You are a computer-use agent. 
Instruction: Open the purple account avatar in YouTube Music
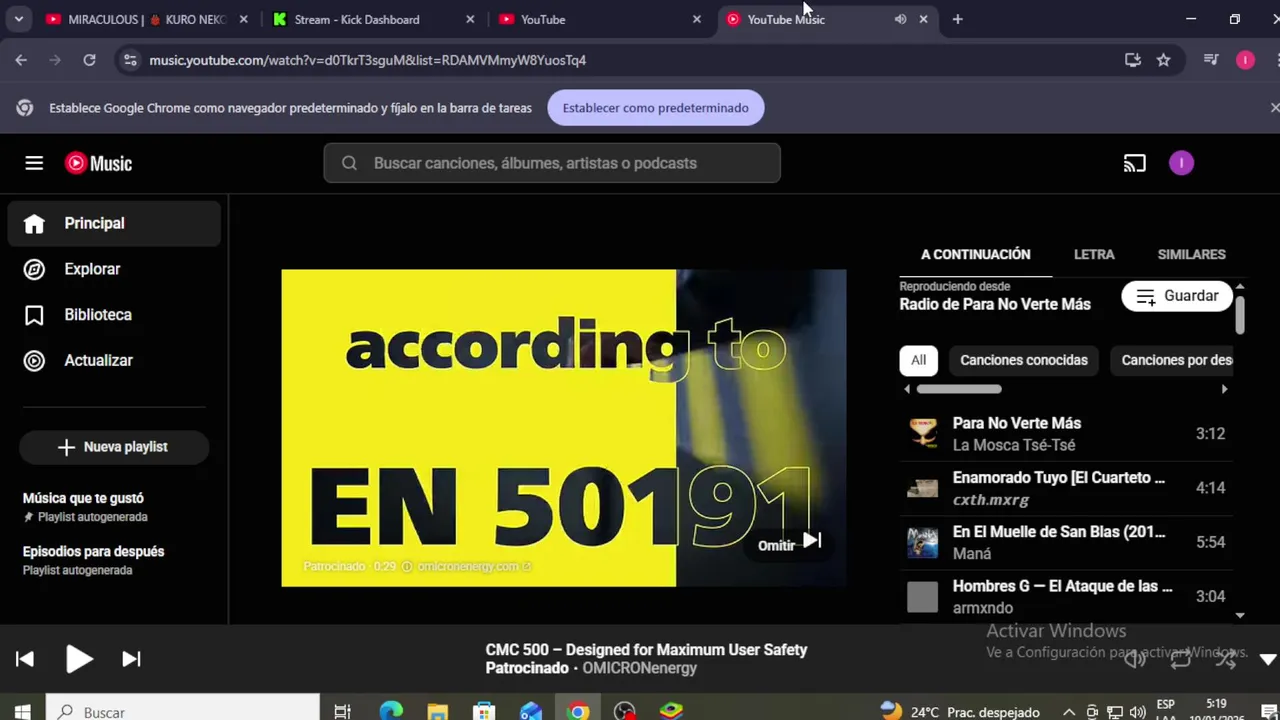tap(1181, 163)
